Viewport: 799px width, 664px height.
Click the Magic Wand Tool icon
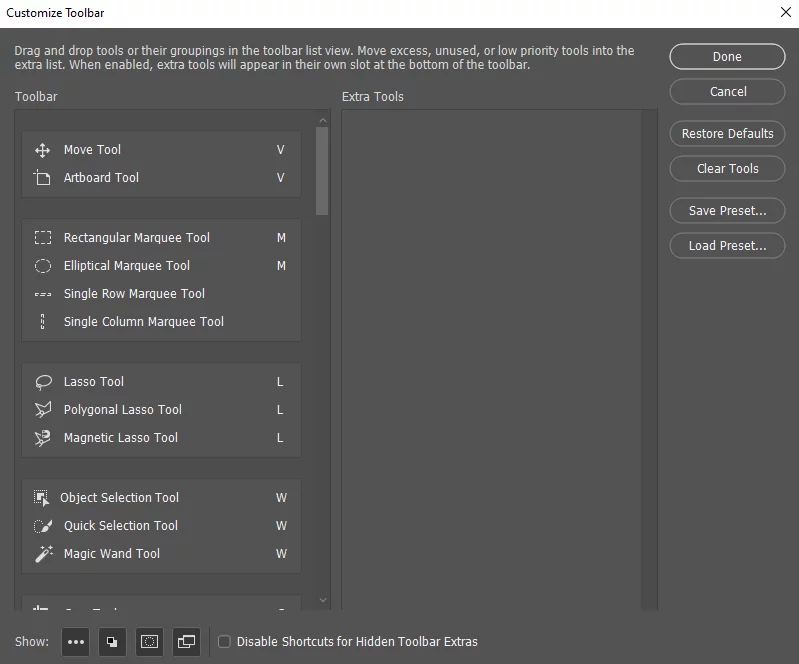pyautogui.click(x=44, y=553)
